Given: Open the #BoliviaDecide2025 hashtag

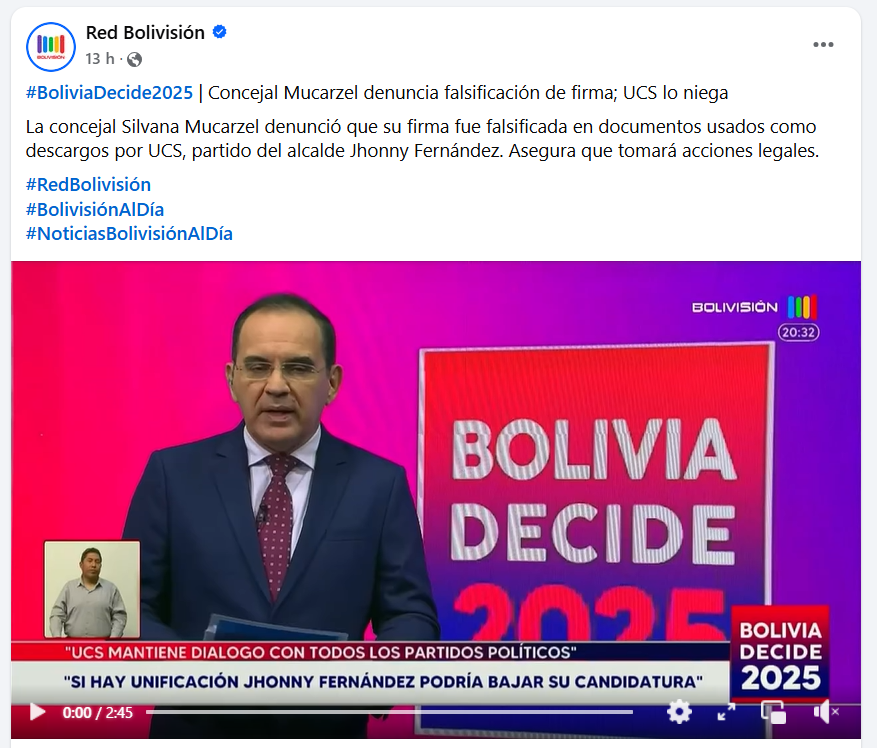Looking at the screenshot, I should click(109, 92).
